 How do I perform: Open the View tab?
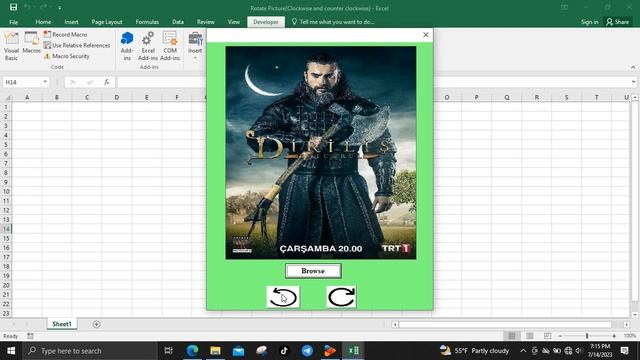click(234, 22)
